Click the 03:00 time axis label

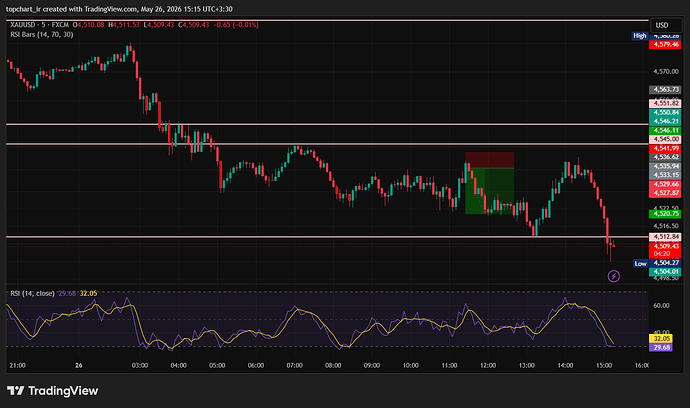click(139, 365)
